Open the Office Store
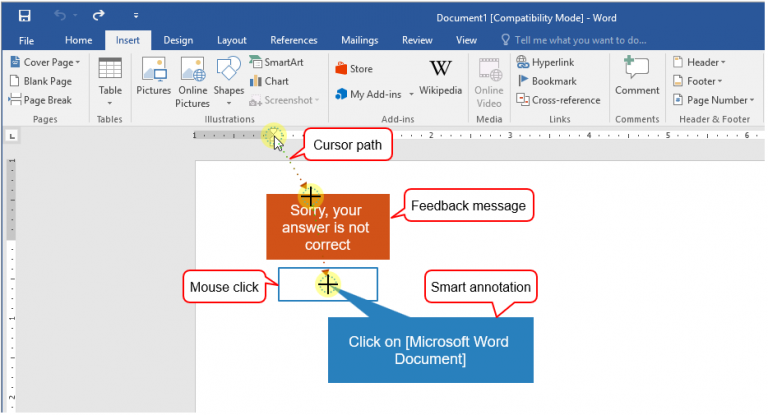The height and width of the screenshot is (415, 768). coord(354,69)
